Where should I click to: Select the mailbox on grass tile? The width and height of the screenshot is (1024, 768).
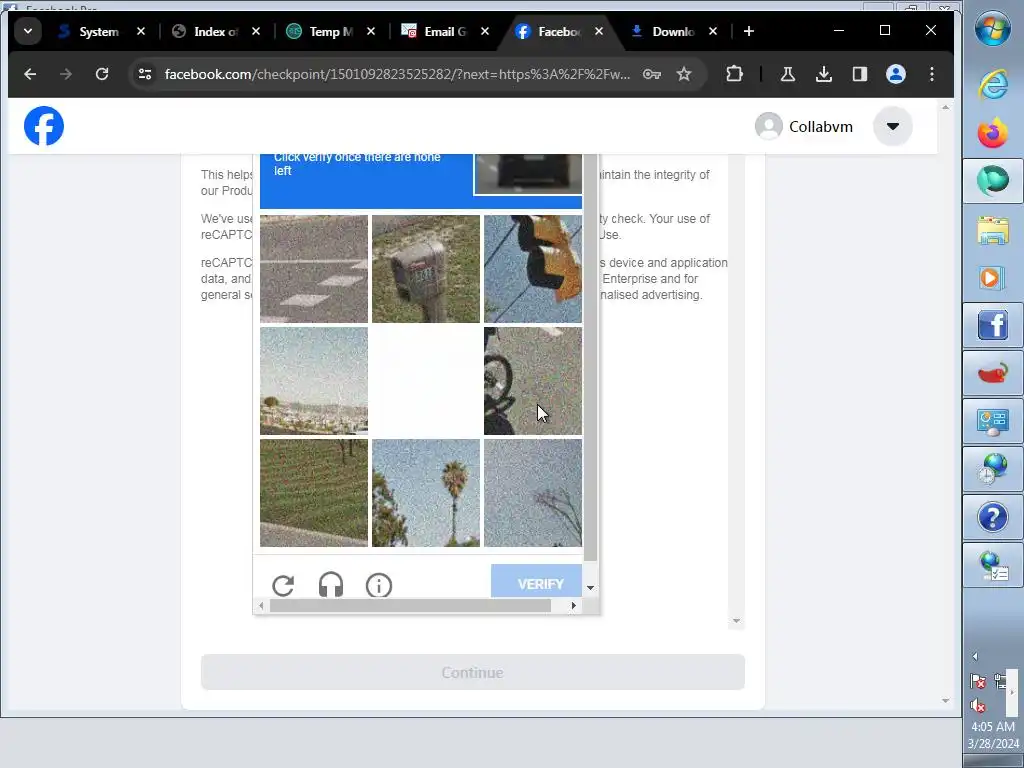[426, 269]
